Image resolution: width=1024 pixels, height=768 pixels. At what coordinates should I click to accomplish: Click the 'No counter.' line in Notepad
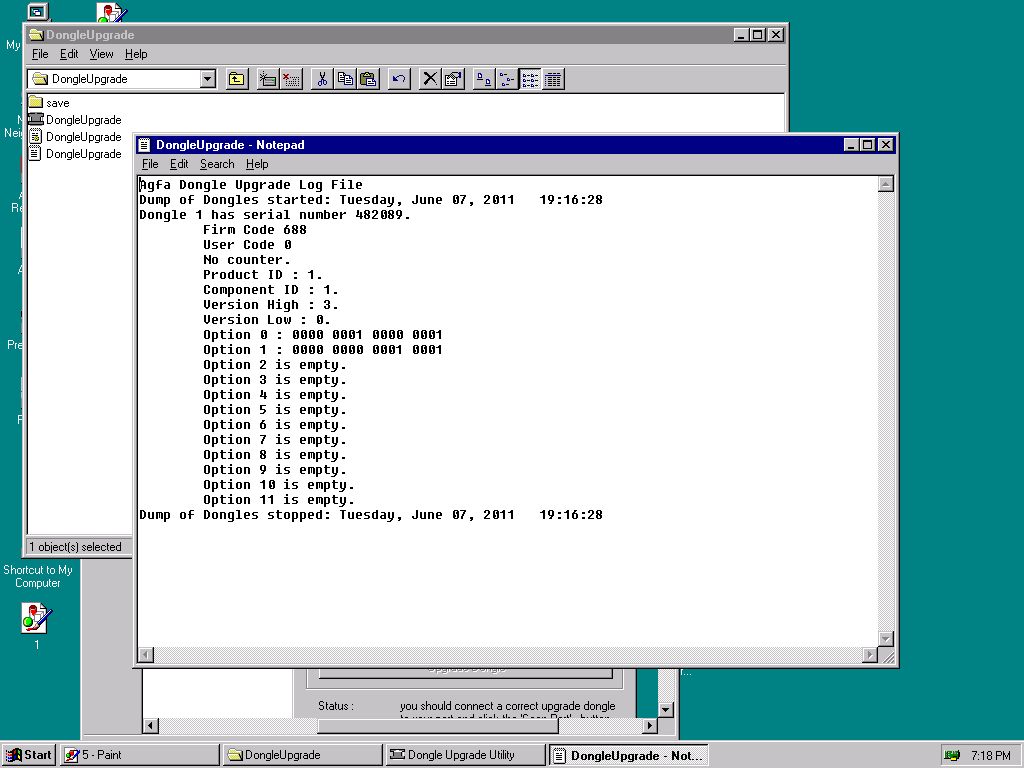pyautogui.click(x=247, y=260)
